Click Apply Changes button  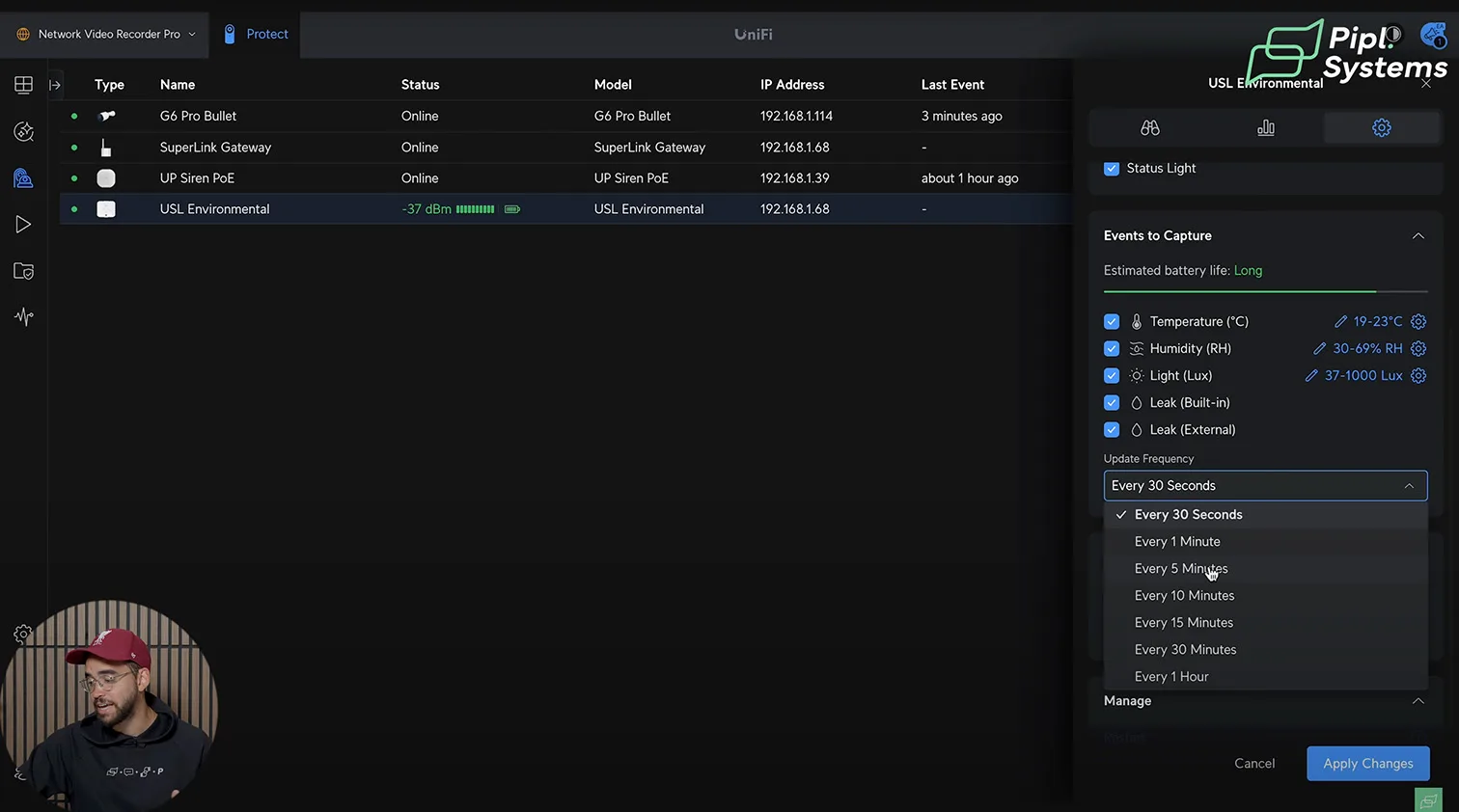coord(1368,764)
